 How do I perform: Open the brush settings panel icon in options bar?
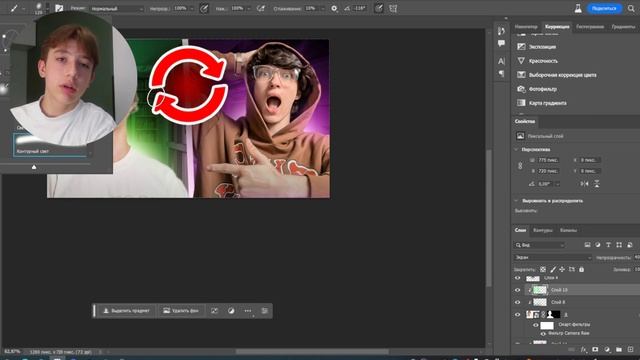[59, 8]
